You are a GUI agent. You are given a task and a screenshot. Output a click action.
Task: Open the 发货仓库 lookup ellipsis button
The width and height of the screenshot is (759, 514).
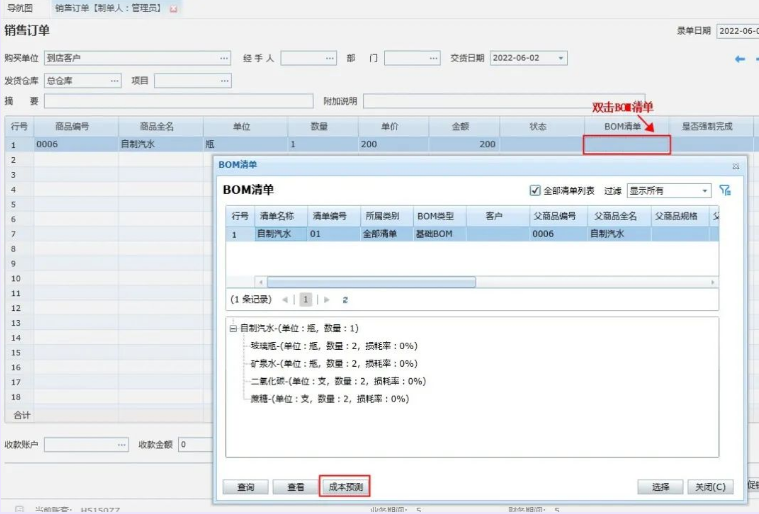pyautogui.click(x=114, y=80)
